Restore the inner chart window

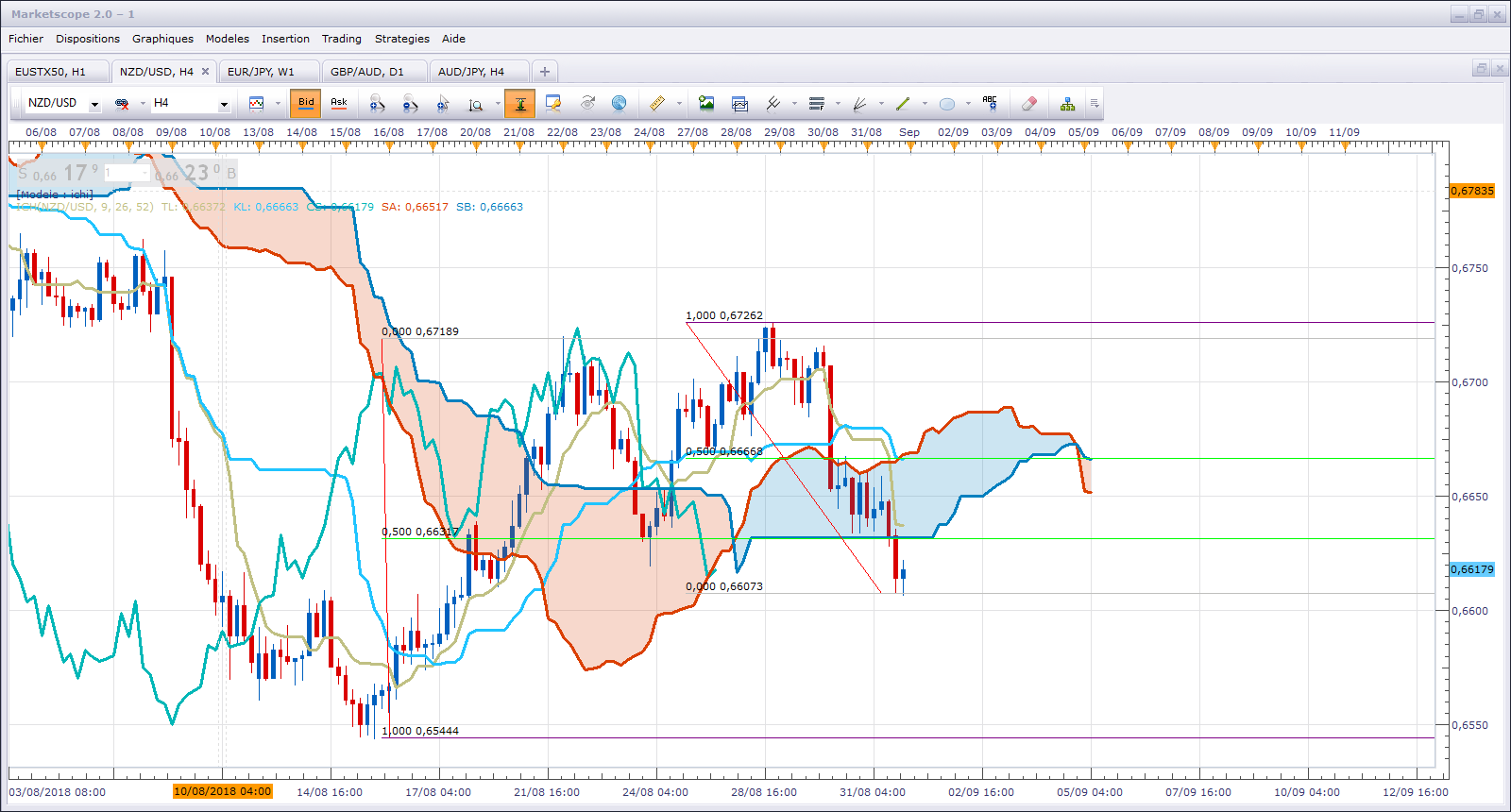pyautogui.click(x=1481, y=68)
